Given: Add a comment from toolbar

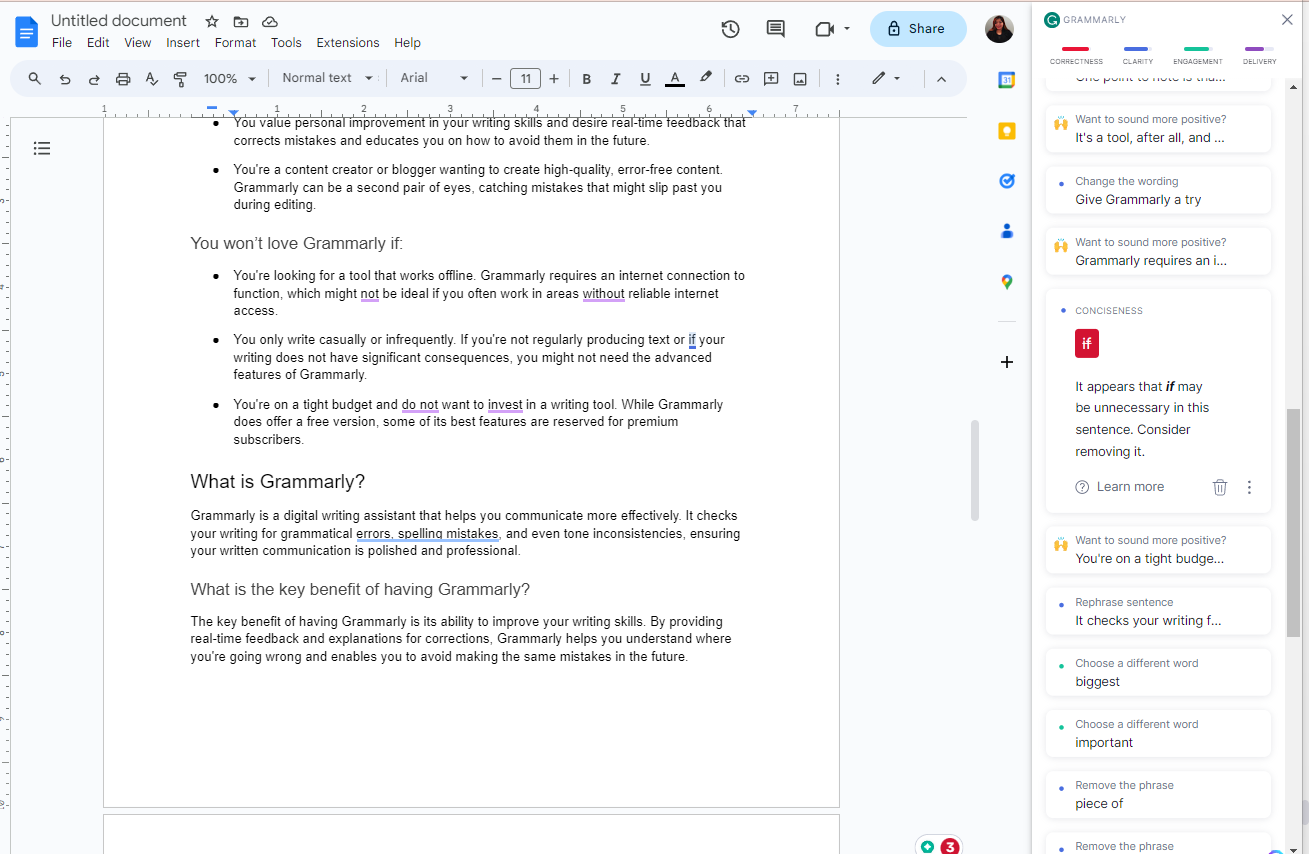Looking at the screenshot, I should click(x=771, y=78).
